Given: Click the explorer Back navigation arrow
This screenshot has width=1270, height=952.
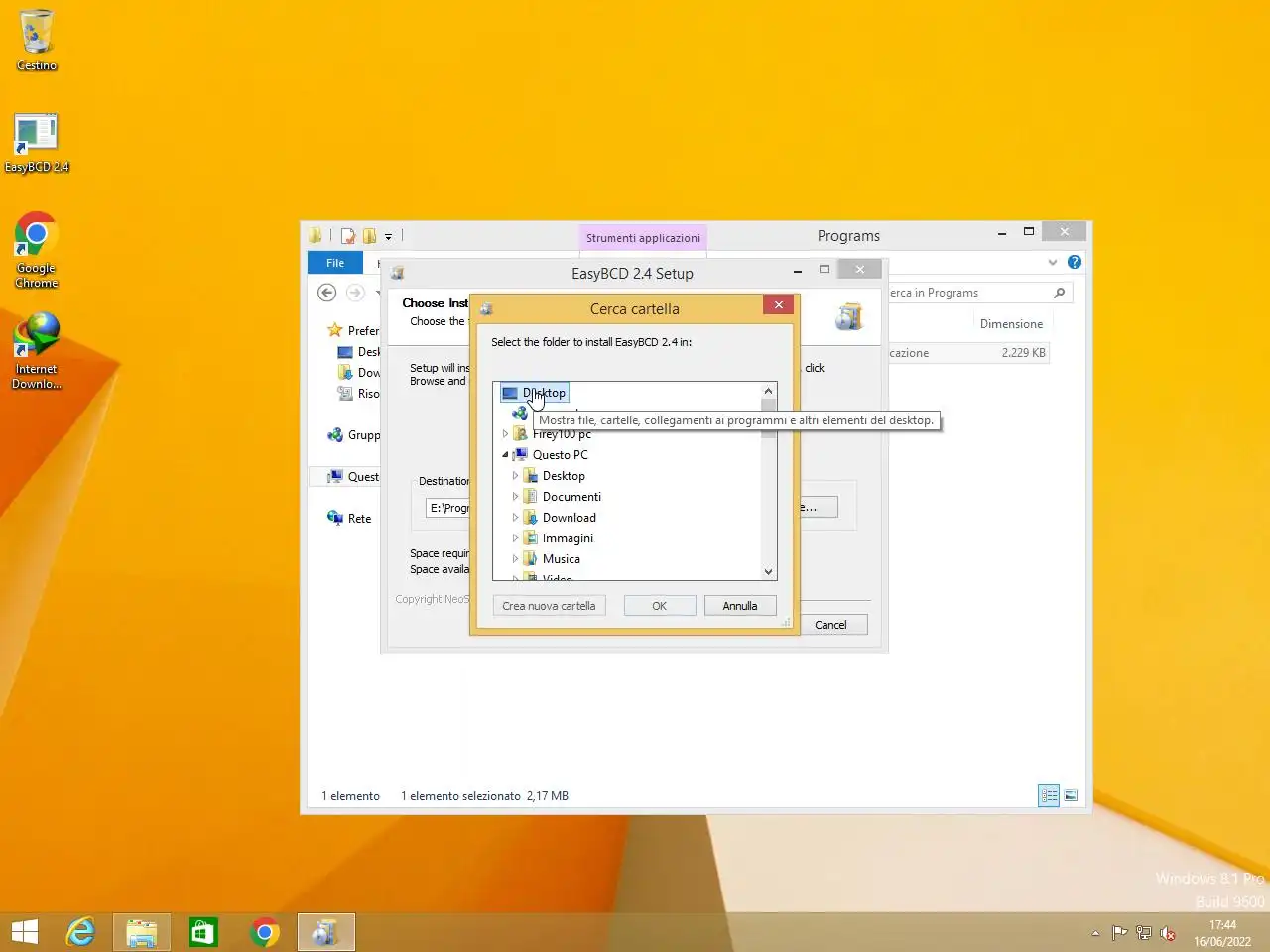Looking at the screenshot, I should pos(326,293).
